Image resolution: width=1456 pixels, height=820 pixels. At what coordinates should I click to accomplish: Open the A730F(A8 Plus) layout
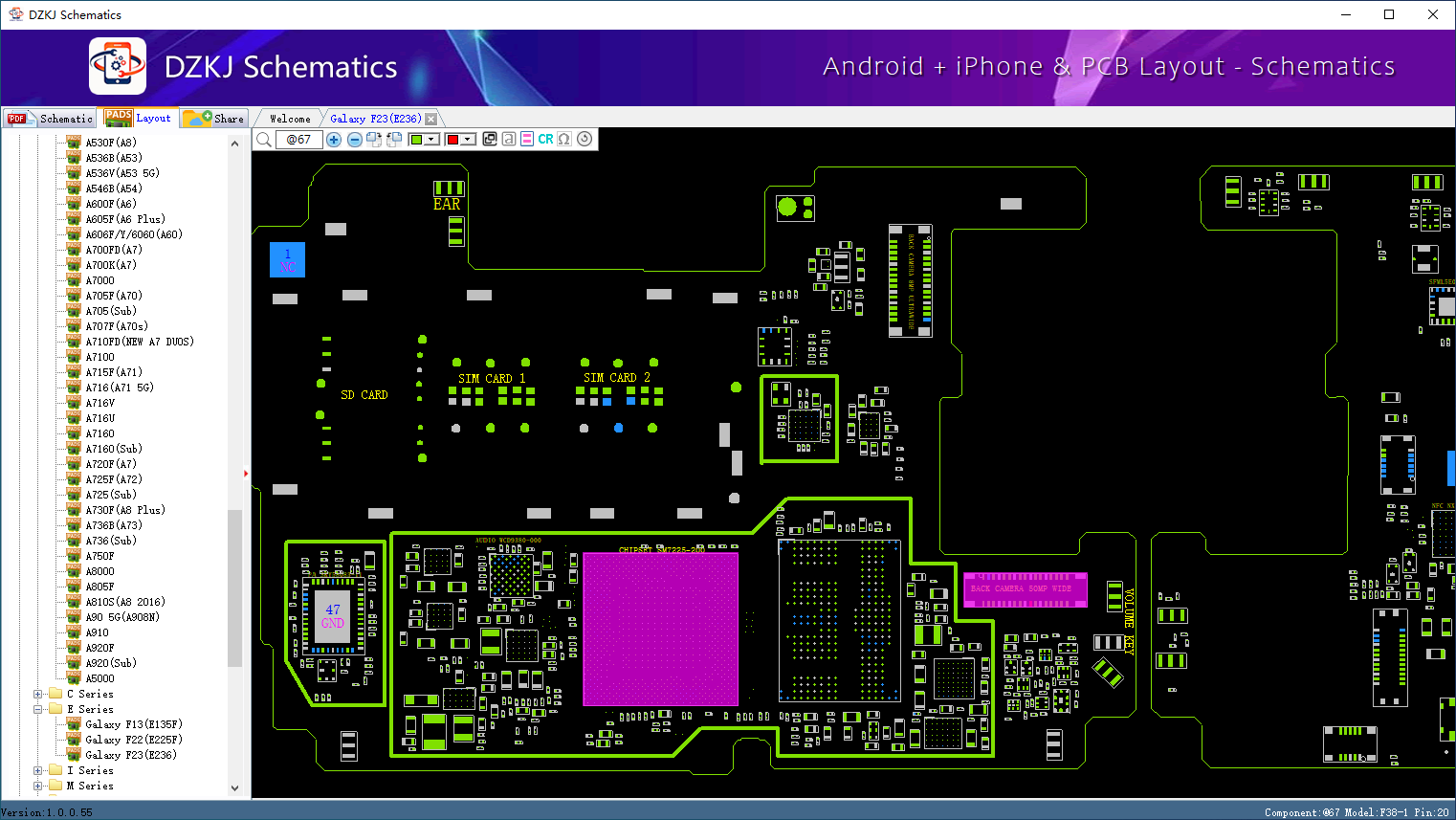pyautogui.click(x=125, y=510)
